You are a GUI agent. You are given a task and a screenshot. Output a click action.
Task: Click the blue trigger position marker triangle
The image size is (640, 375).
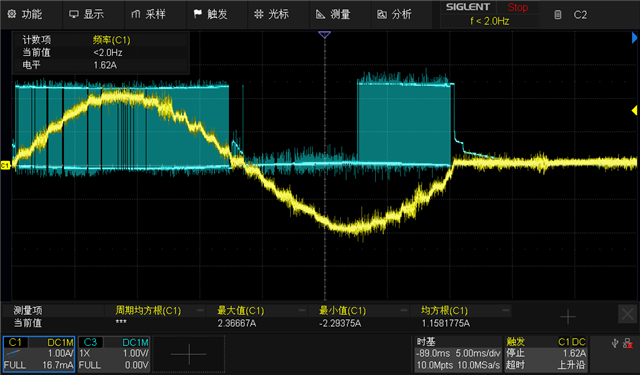coord(324,35)
